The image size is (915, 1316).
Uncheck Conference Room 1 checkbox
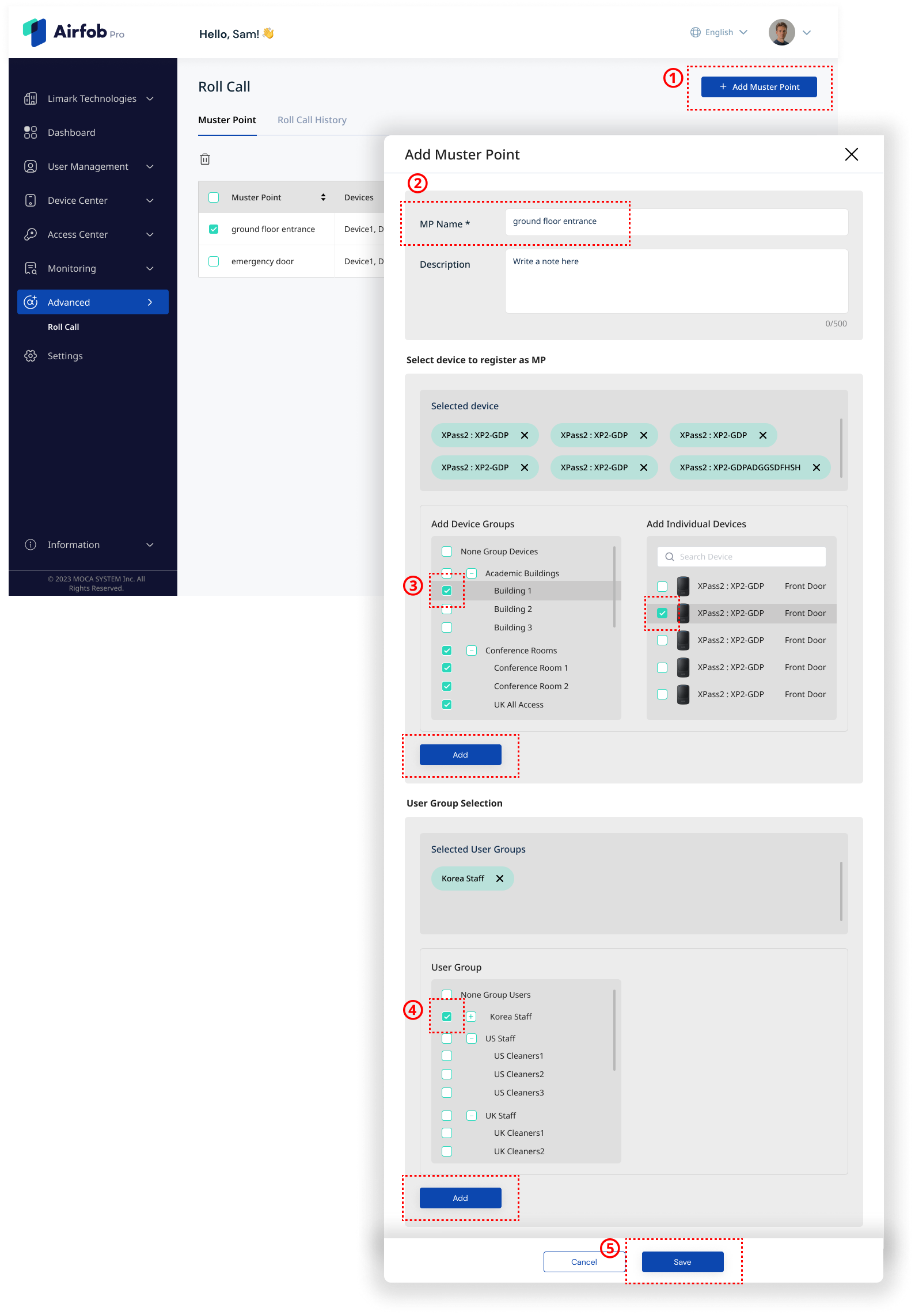[x=447, y=668]
